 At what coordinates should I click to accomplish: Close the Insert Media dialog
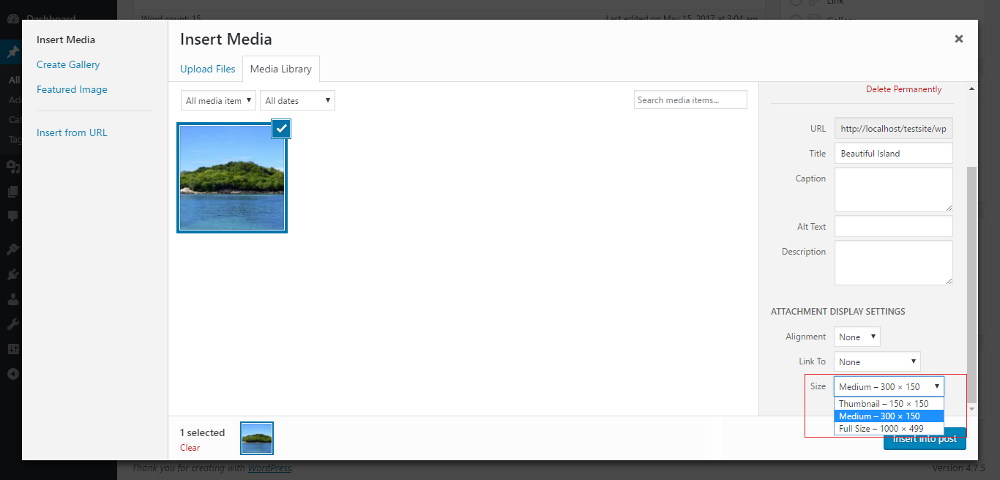(x=958, y=39)
